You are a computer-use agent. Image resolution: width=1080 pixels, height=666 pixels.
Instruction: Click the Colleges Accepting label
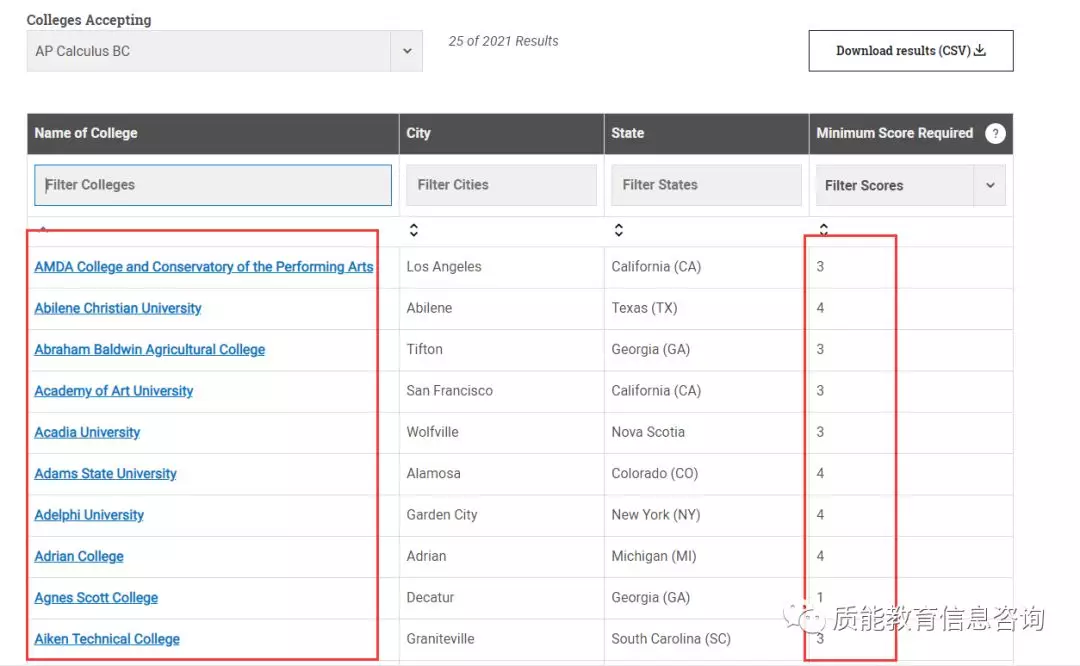tap(89, 20)
